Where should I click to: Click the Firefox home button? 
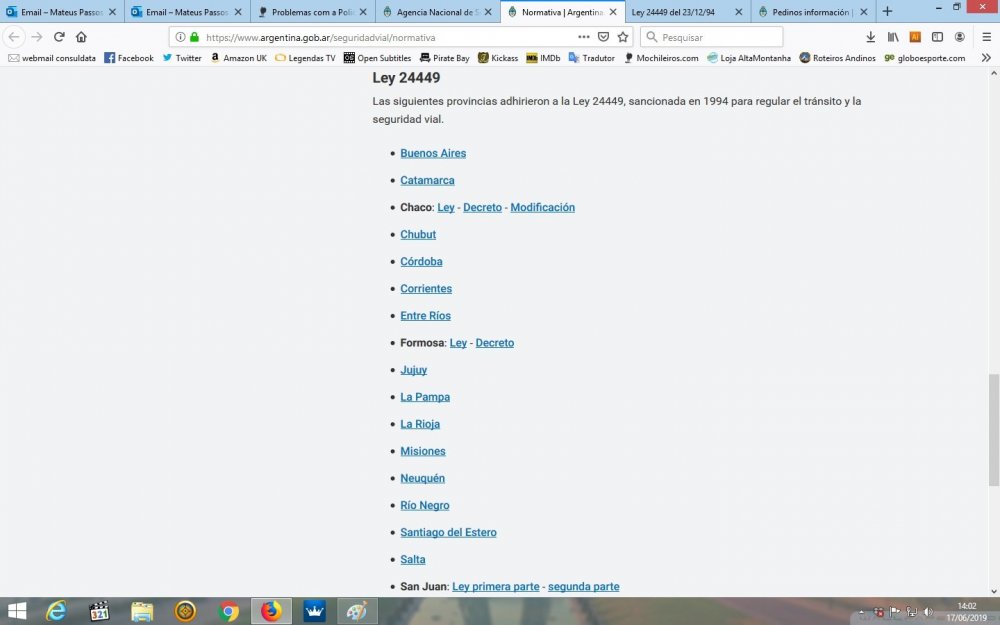pyautogui.click(x=81, y=37)
